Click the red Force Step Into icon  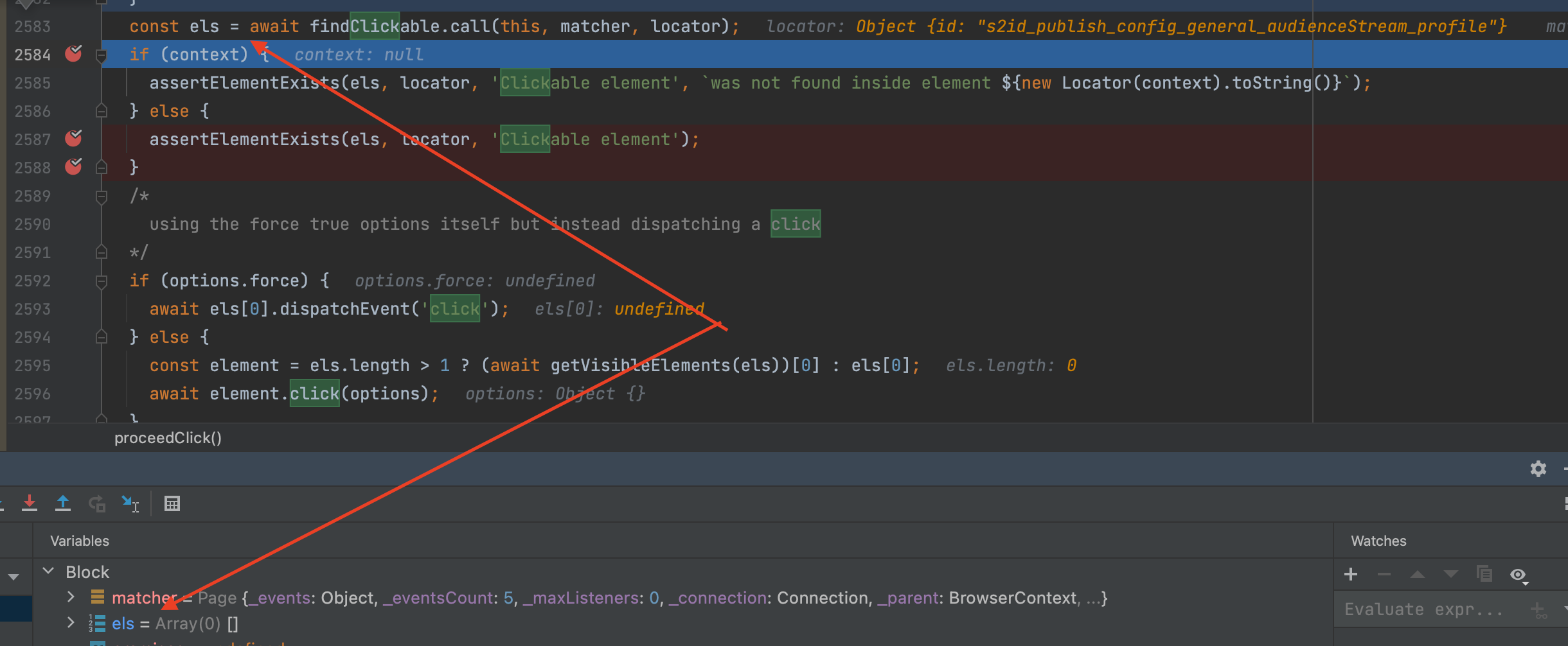pos(30,503)
